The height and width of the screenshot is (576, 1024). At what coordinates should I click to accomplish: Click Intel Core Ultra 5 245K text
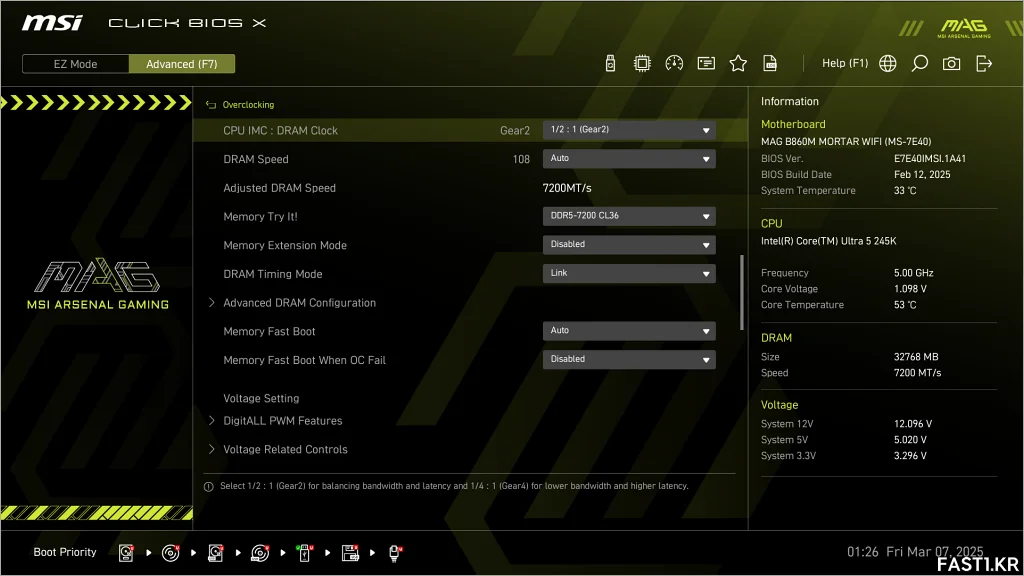(828, 241)
